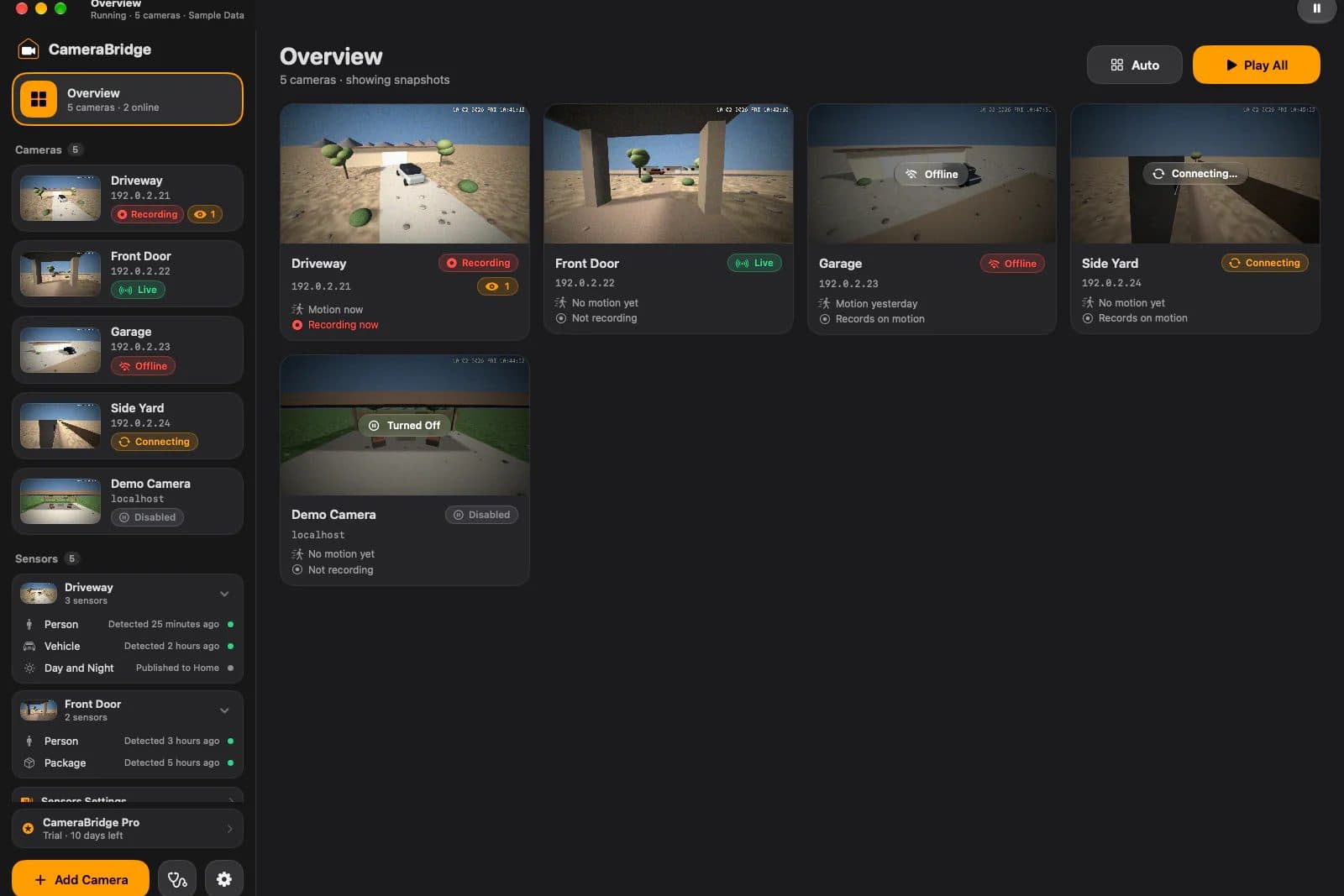The image size is (1344, 896).
Task: Open settings via the gear icon
Action: click(224, 879)
